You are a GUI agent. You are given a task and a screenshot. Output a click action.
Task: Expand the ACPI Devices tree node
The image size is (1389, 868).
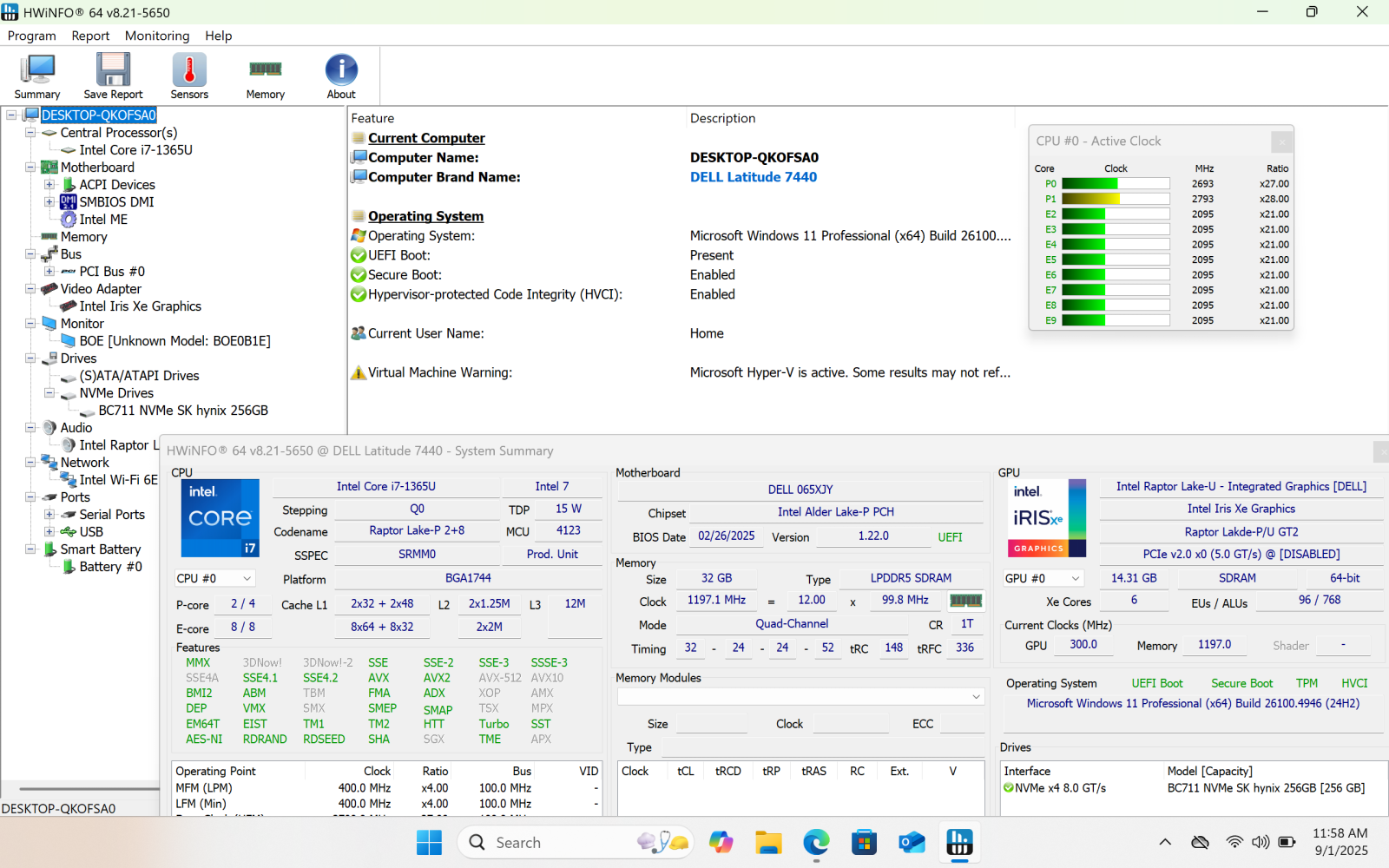click(49, 185)
